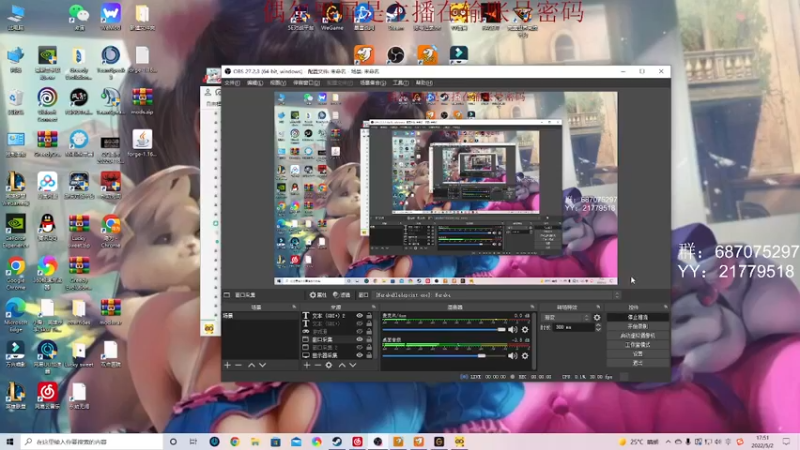Screen dimensions: 800x450
Task: Open OBS 设置 settings button
Action: pos(638,354)
